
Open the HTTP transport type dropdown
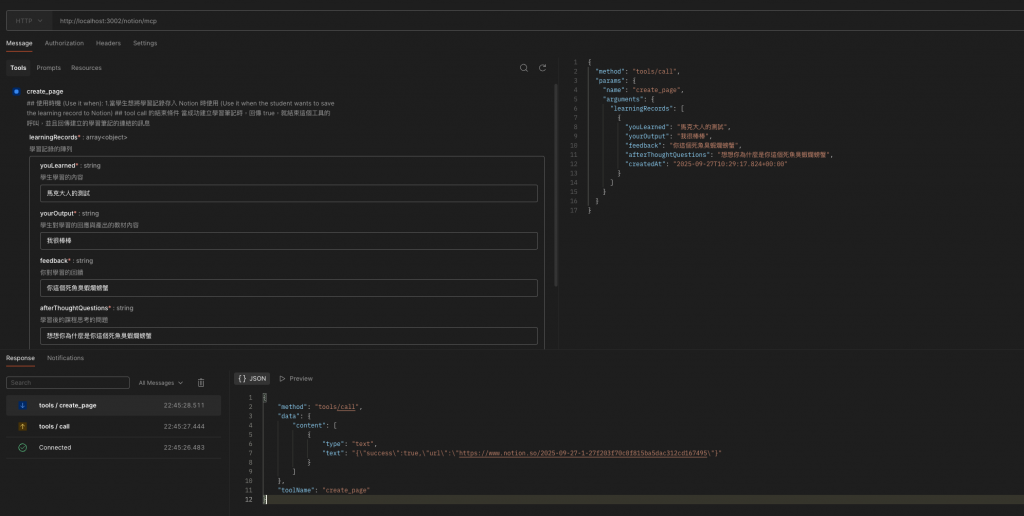click(29, 21)
